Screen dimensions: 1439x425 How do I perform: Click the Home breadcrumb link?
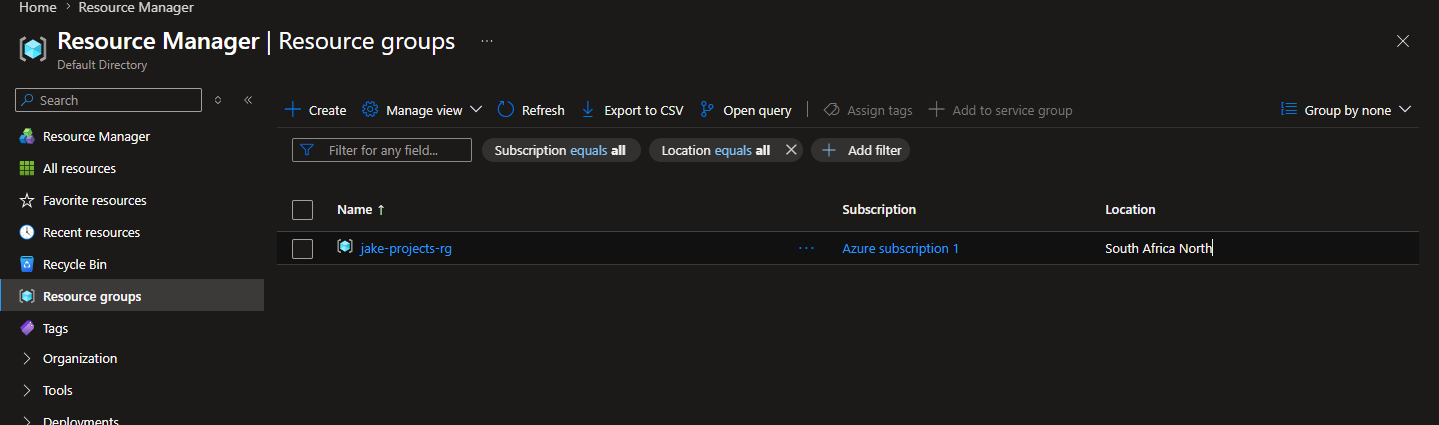[x=37, y=7]
